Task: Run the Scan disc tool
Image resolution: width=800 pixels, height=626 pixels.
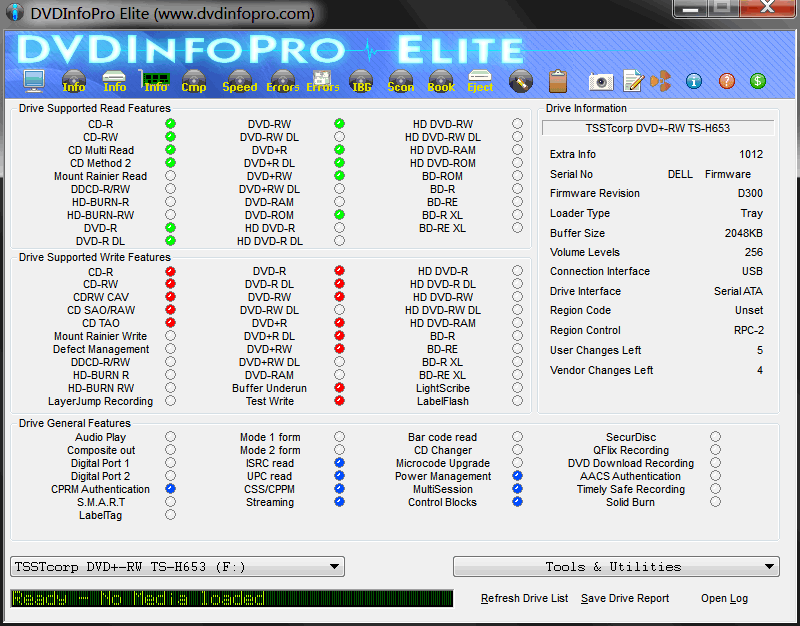Action: 401,82
